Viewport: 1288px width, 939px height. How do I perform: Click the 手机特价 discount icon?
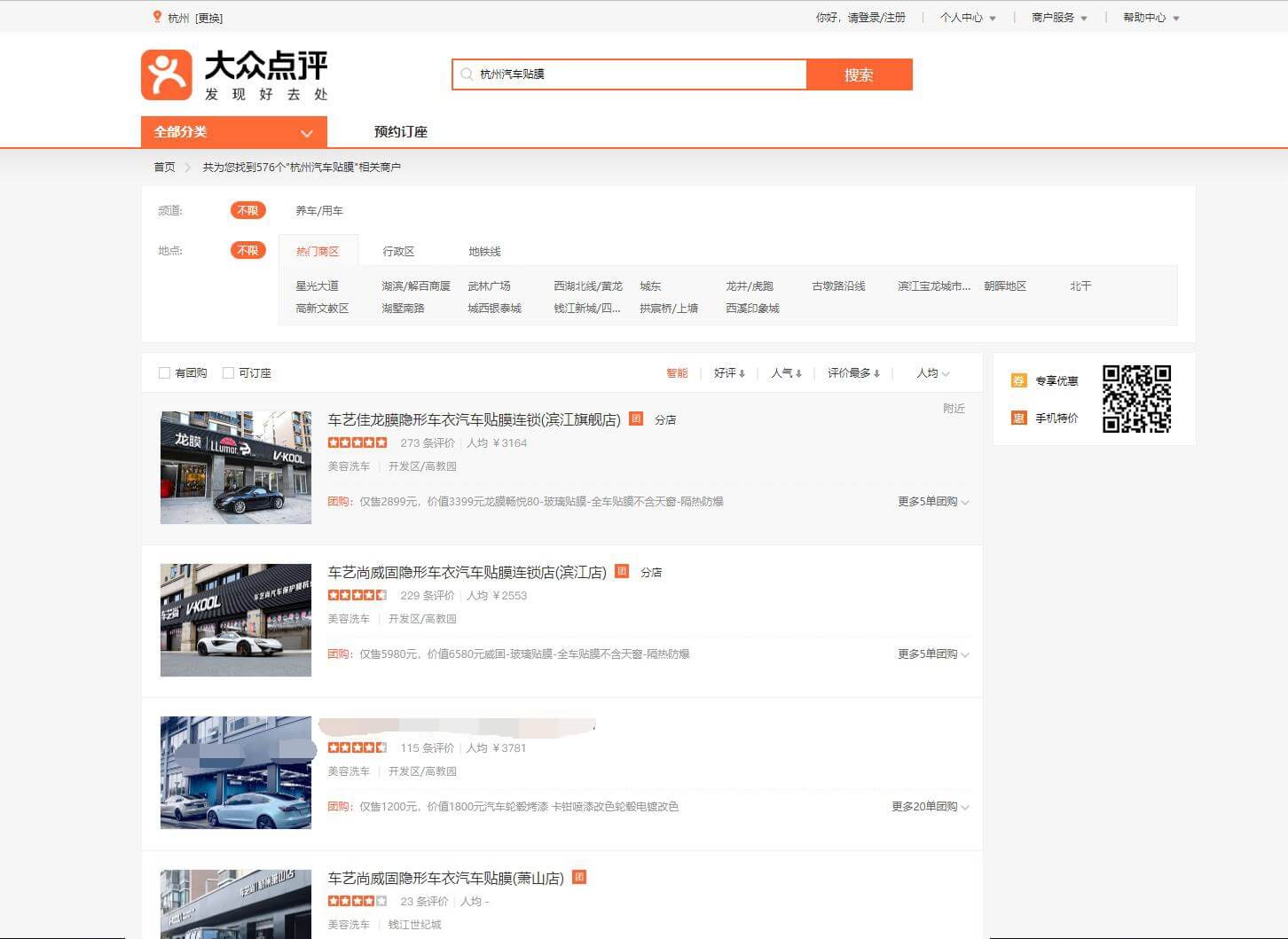1018,418
